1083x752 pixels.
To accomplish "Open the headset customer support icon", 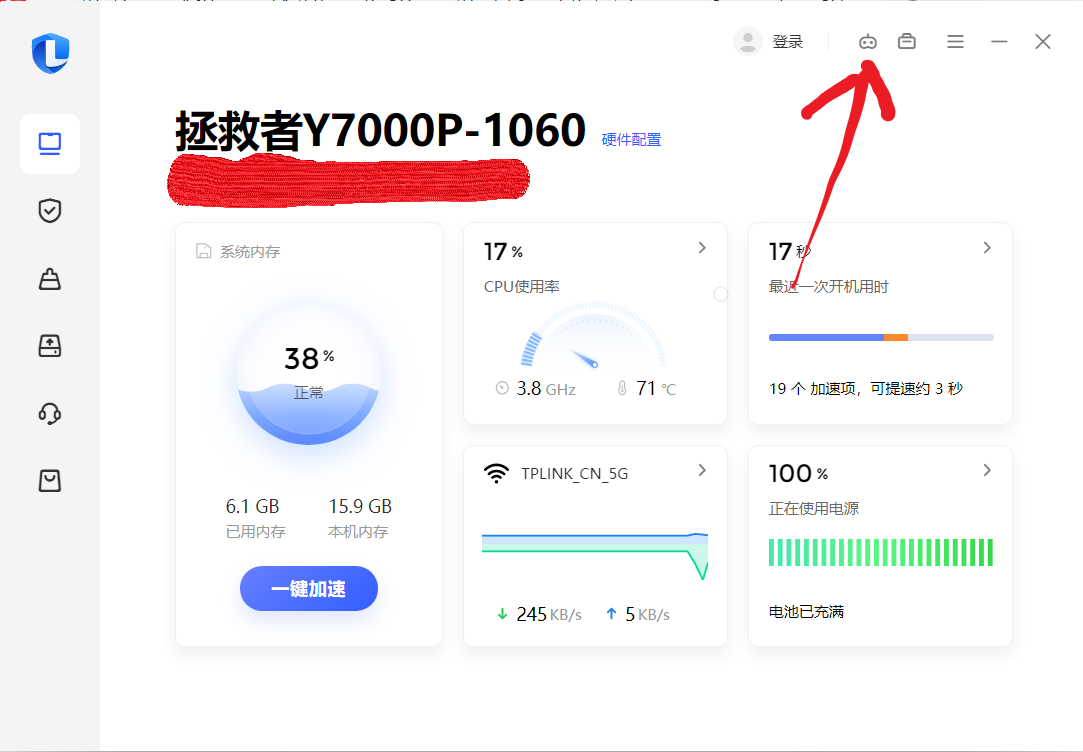I will click(50, 414).
